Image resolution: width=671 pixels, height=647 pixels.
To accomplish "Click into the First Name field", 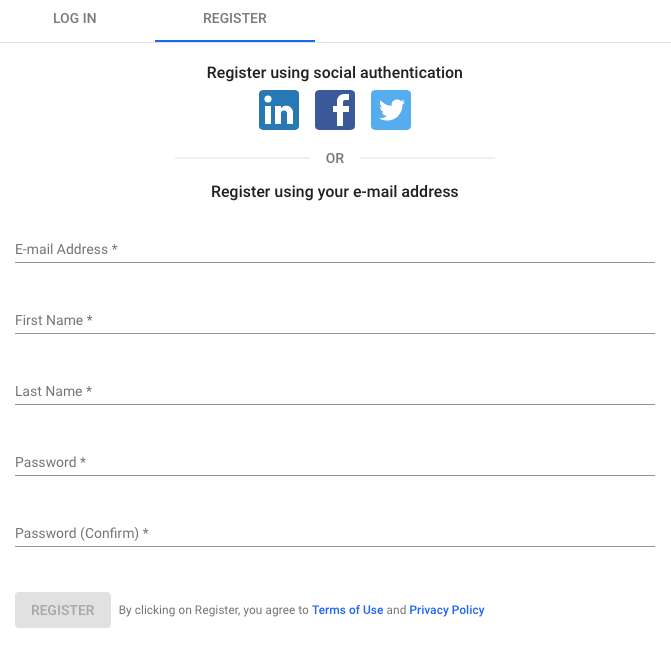I will (335, 321).
